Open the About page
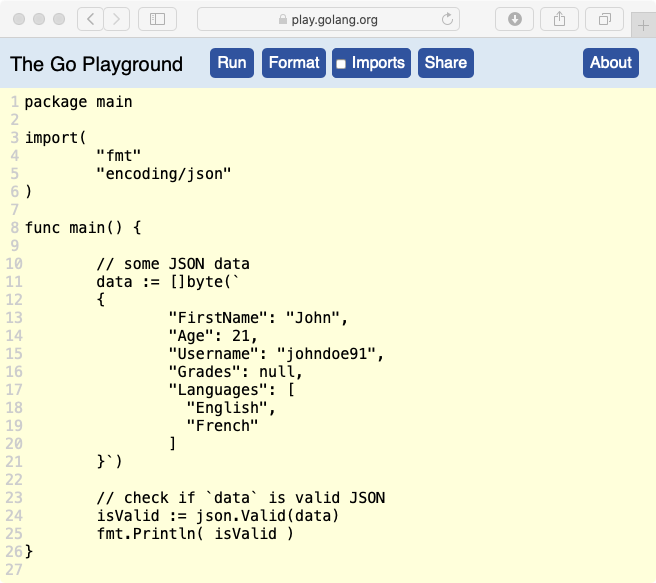The image size is (656, 583). pos(610,63)
